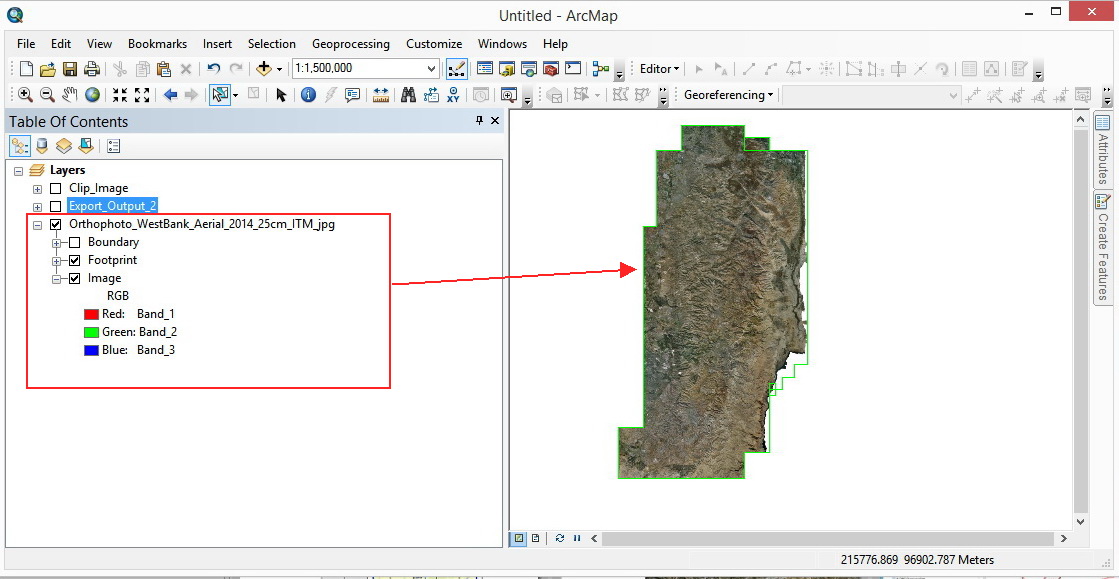
Task: Click the Go To XY tool
Action: pos(455,94)
